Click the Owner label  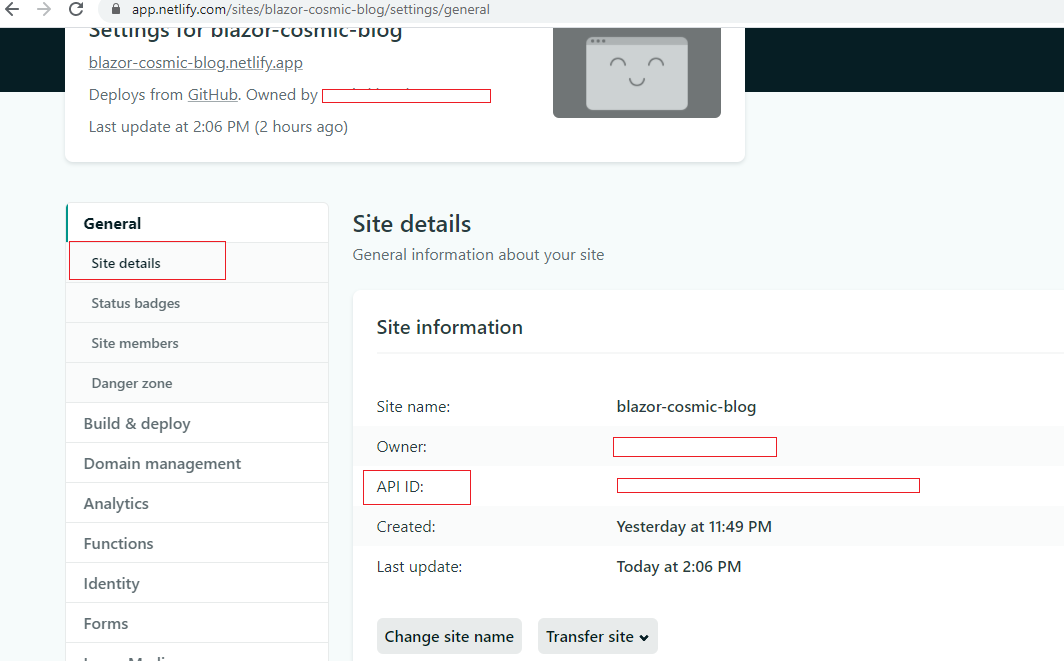pyautogui.click(x=402, y=447)
